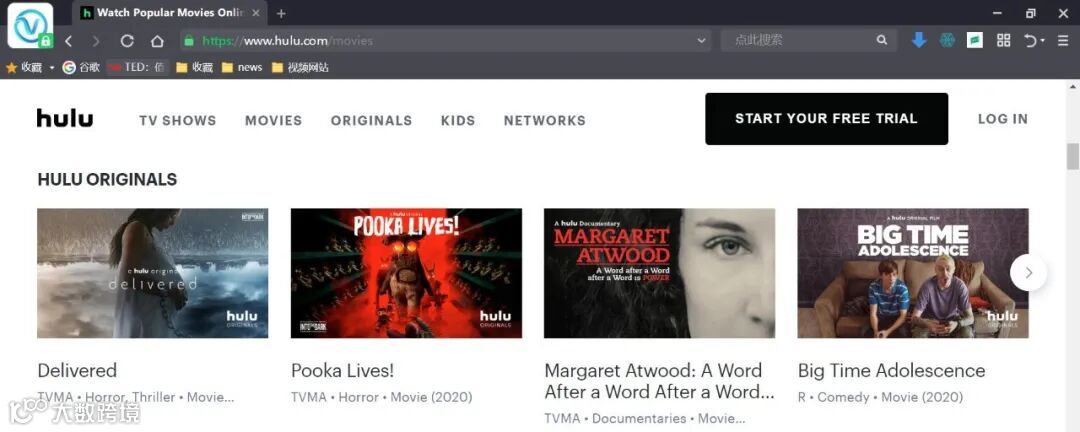Screen dimensions: 1080x432
Task: Click the browser logo icon
Action: pos(30,25)
